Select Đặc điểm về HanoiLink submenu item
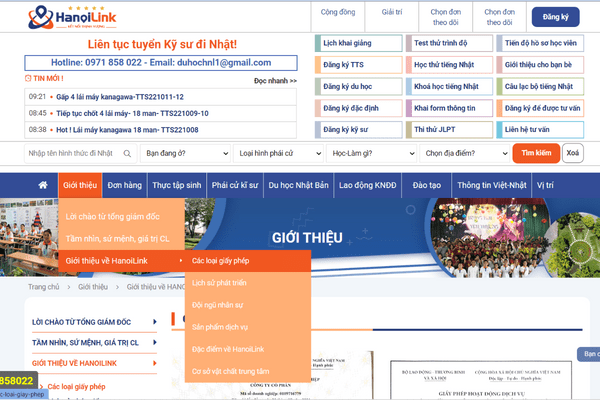 pyautogui.click(x=248, y=349)
